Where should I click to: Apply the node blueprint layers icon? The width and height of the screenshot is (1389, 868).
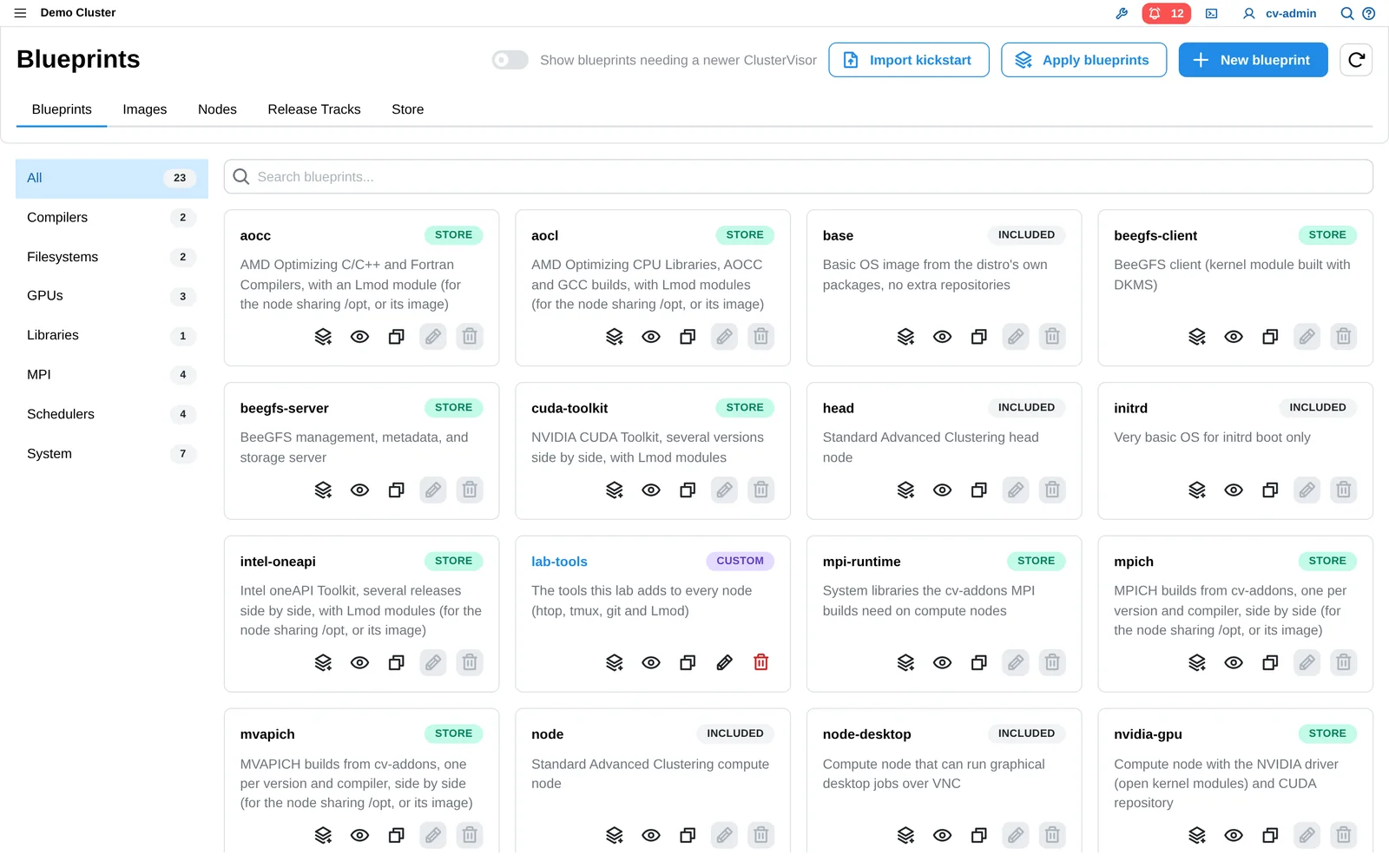tap(615, 835)
